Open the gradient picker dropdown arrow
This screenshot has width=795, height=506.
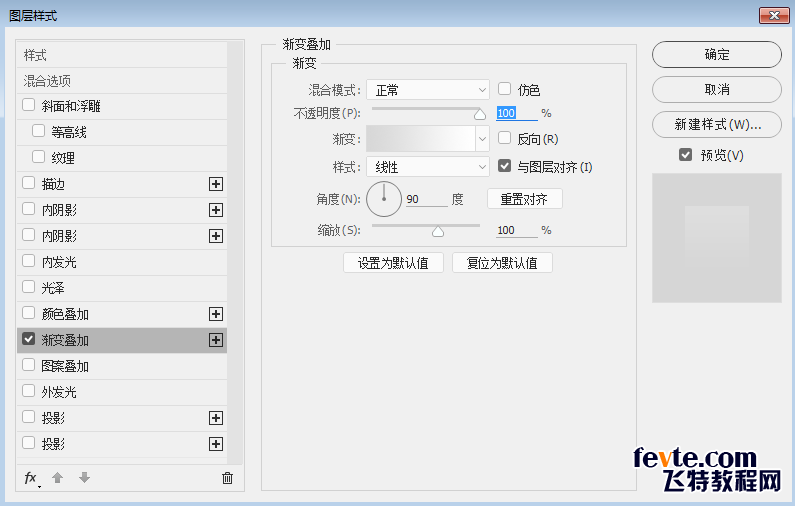[x=482, y=138]
